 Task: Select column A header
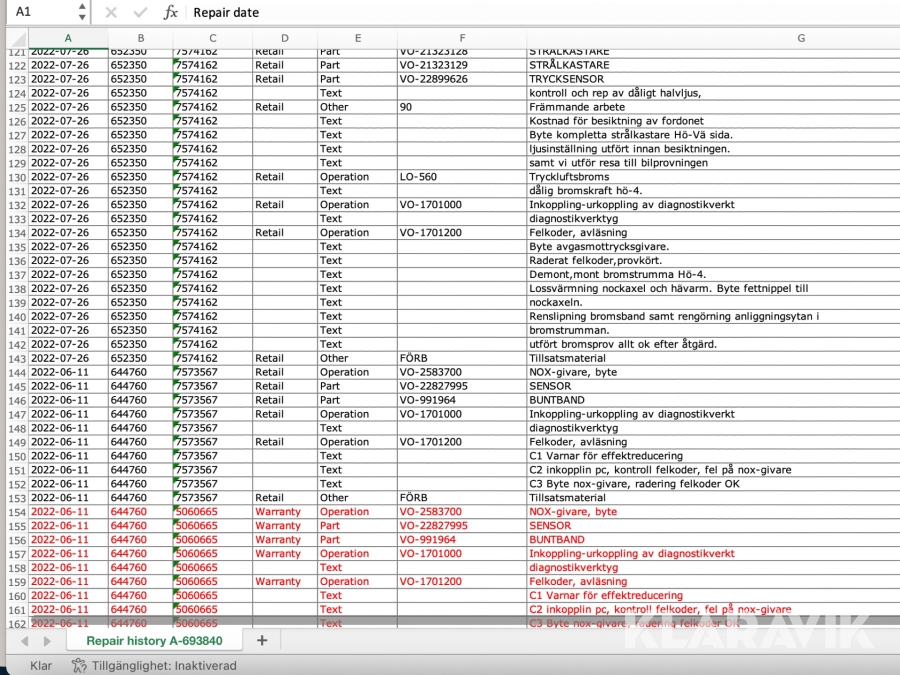pos(67,38)
